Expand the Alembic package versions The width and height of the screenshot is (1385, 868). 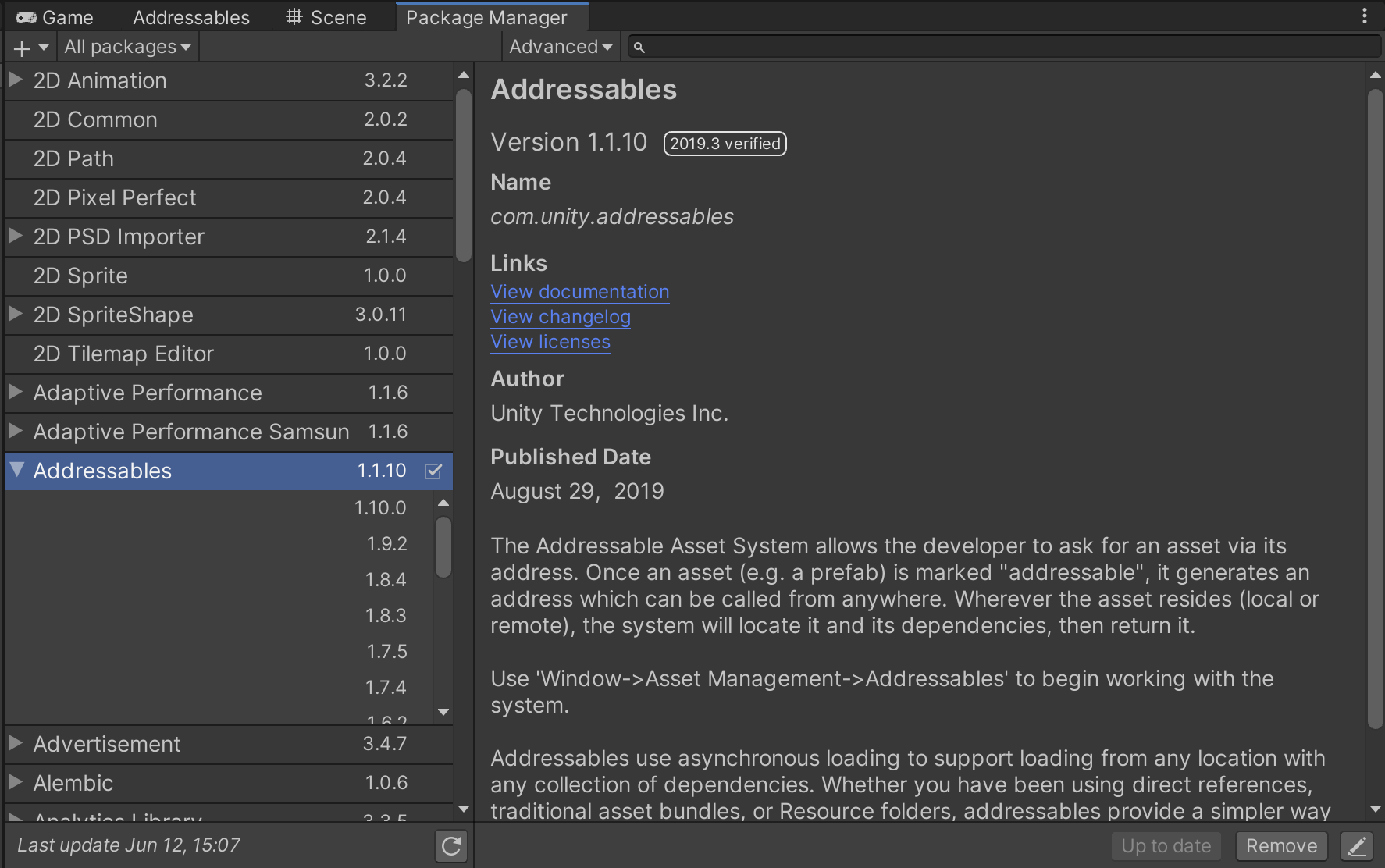pos(16,782)
